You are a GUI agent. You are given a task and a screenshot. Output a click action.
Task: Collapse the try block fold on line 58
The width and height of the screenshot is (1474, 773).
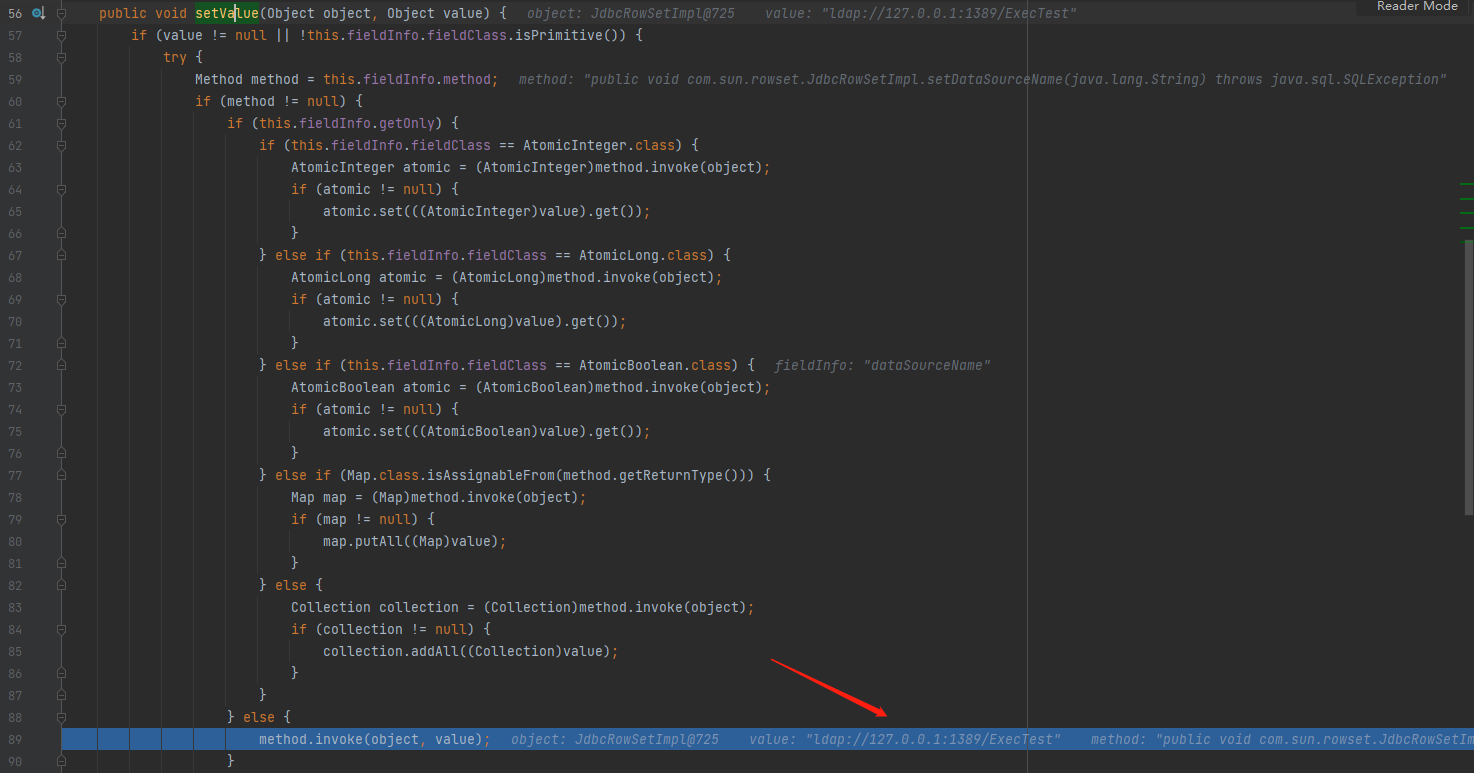click(x=61, y=58)
